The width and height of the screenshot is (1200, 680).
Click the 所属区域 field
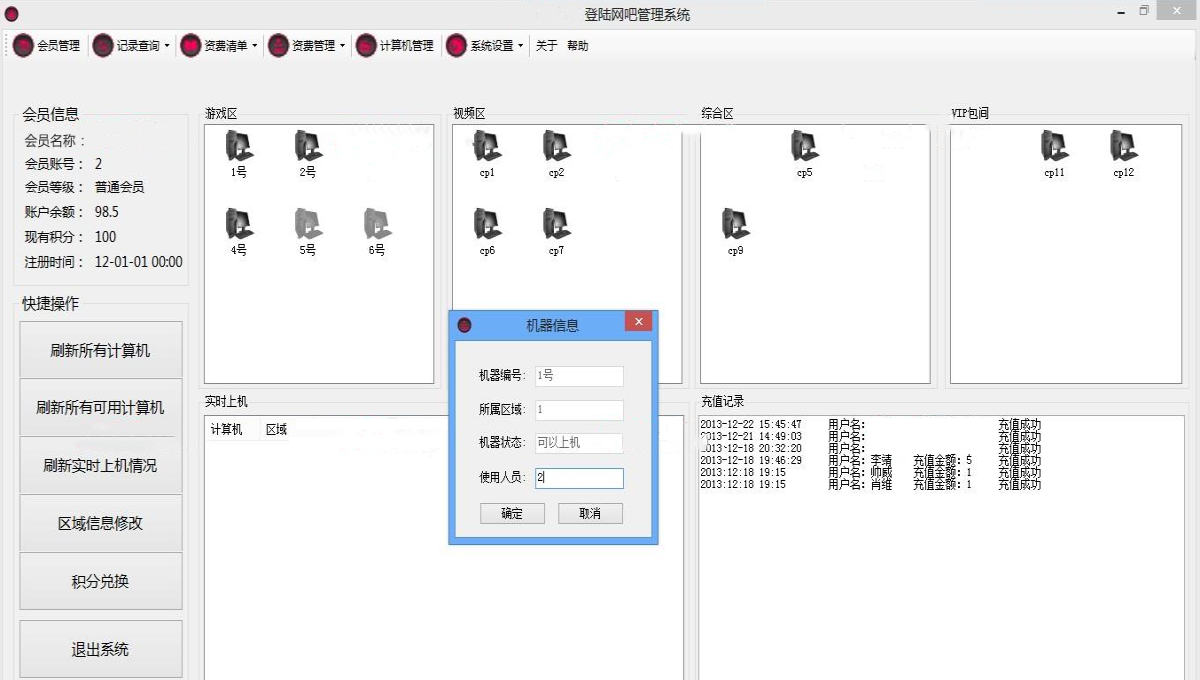pyautogui.click(x=579, y=410)
